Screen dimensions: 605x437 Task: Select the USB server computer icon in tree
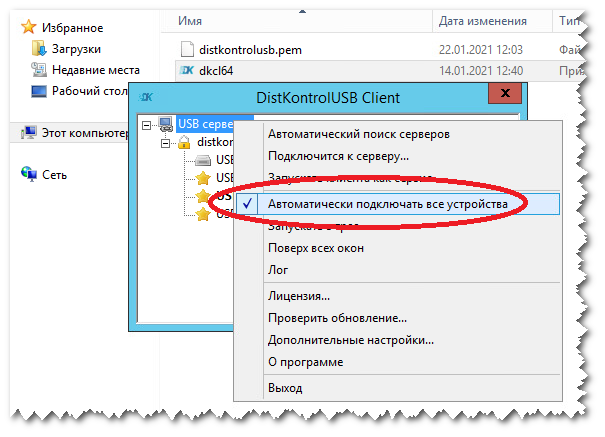click(166, 124)
